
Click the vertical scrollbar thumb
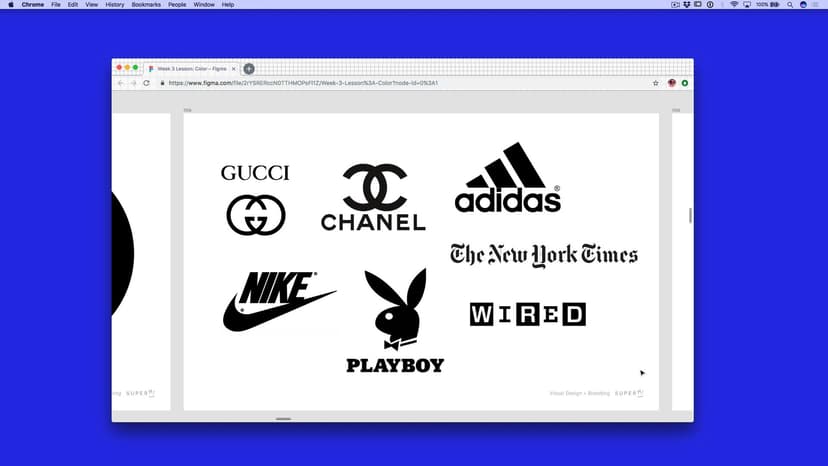690,216
